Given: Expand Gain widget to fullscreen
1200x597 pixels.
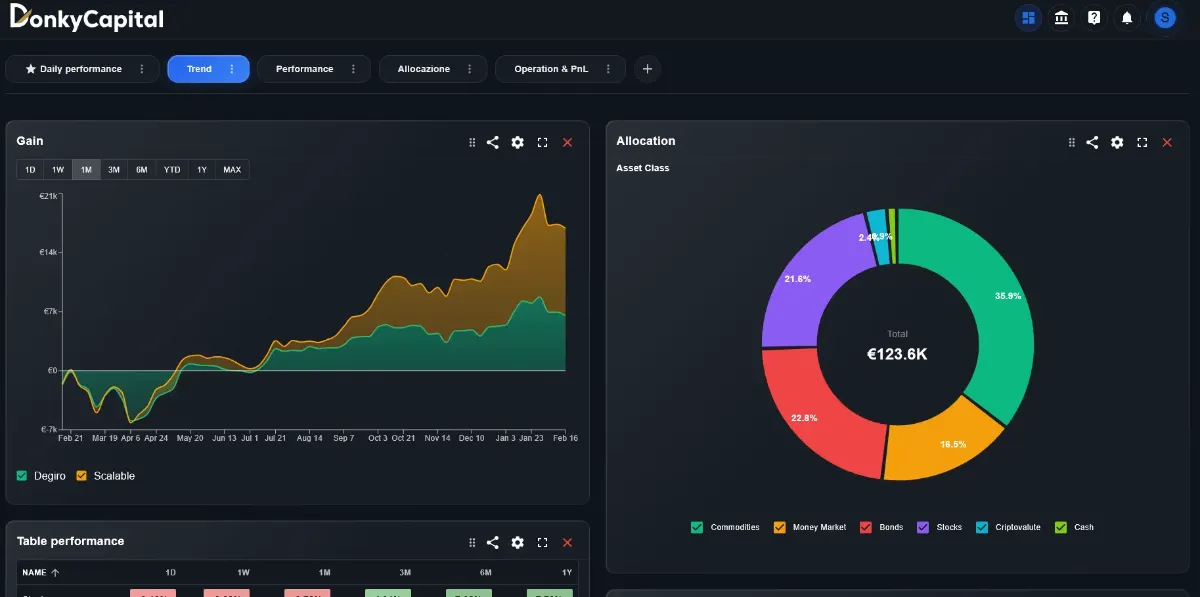Looking at the screenshot, I should click(543, 143).
